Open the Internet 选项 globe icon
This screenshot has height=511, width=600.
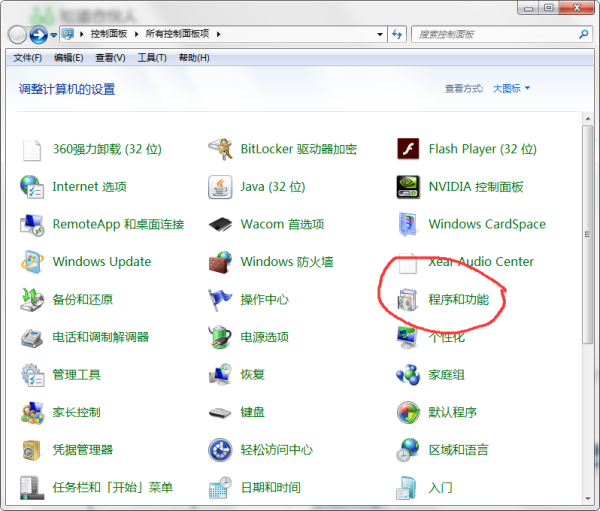coord(32,187)
